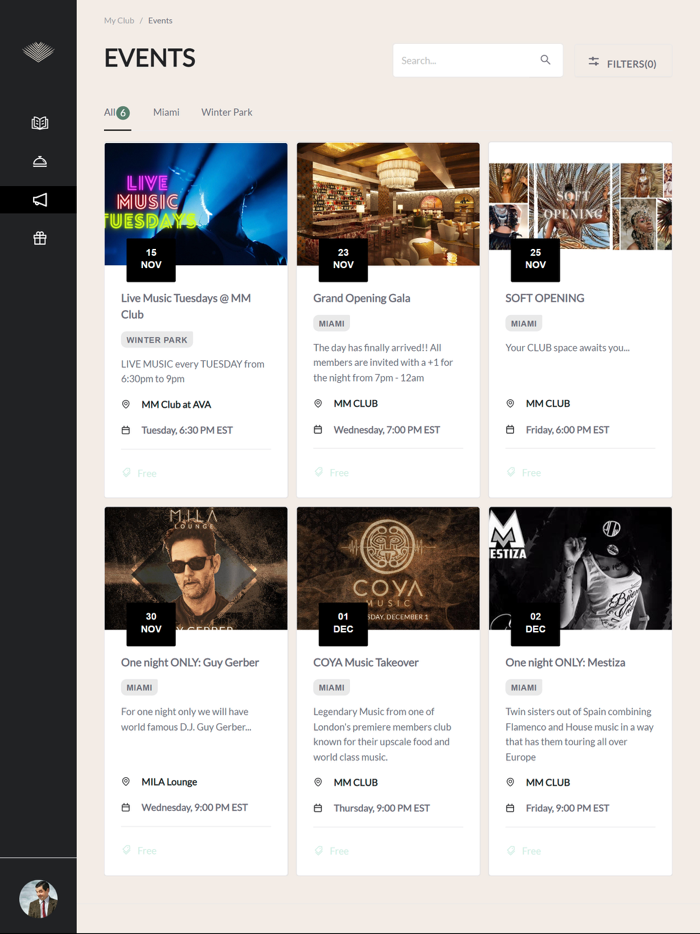Select the All events tab
Screen dimensions: 700x934
point(117,113)
